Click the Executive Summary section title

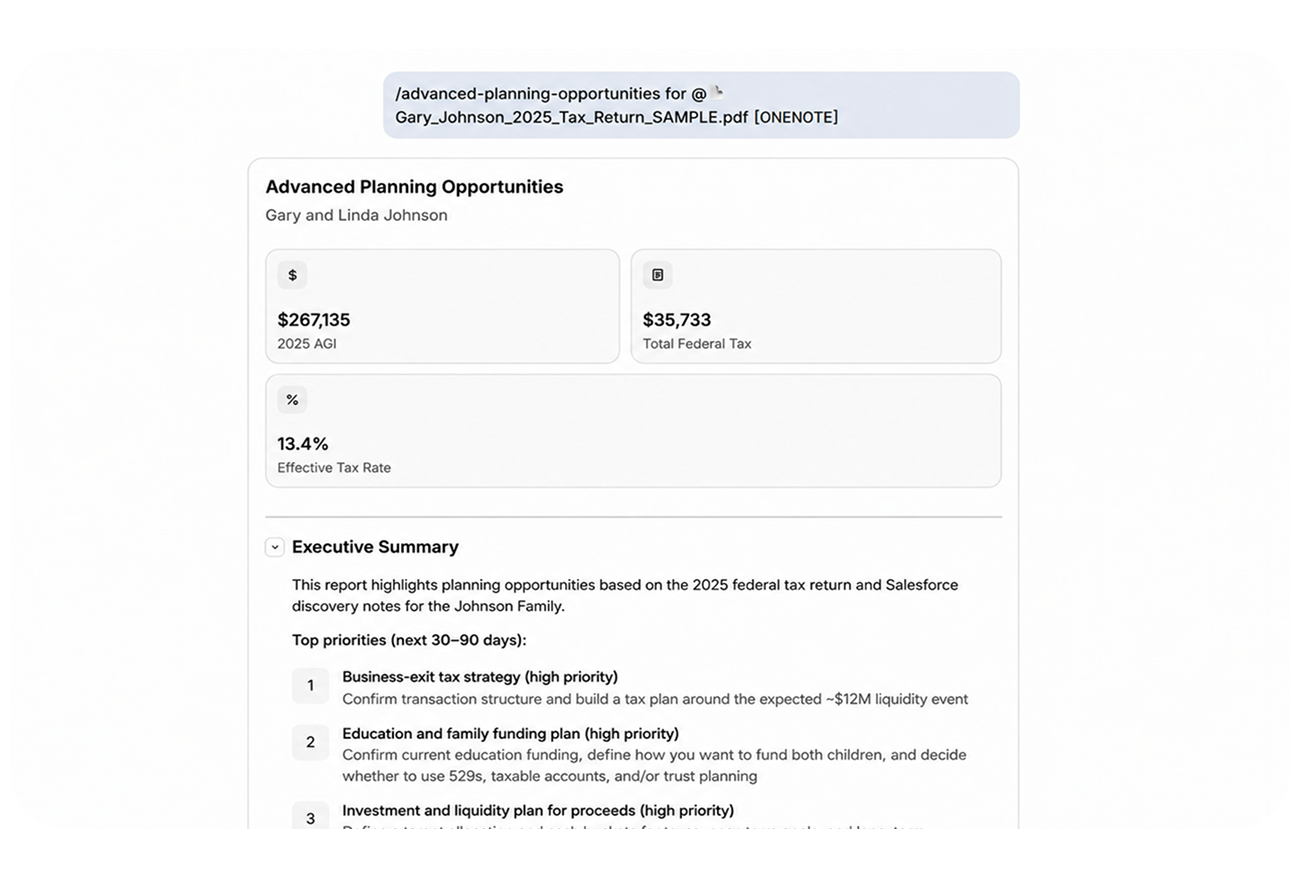pyautogui.click(x=375, y=547)
